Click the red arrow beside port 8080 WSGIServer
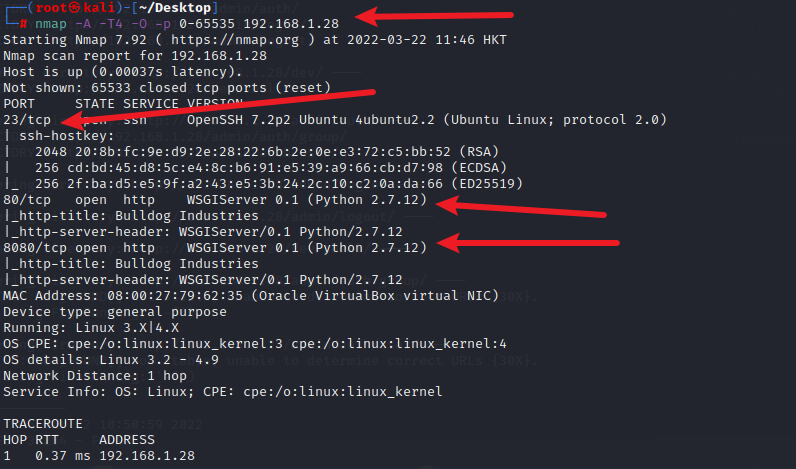 (528, 243)
